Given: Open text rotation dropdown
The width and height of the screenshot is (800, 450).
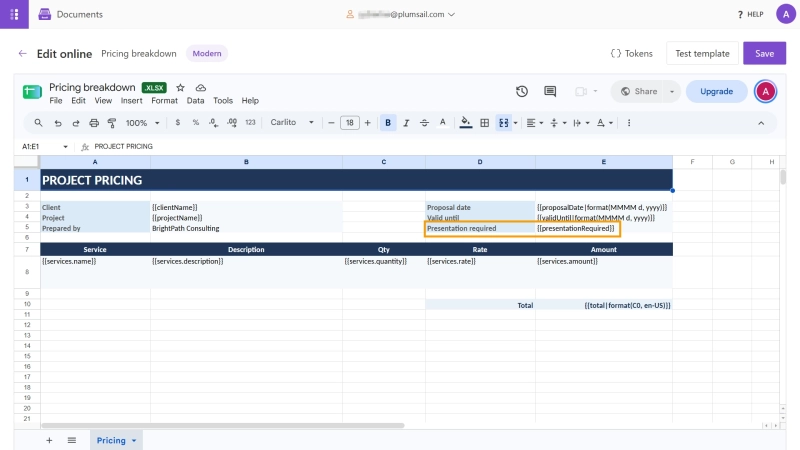Looking at the screenshot, I should pos(605,123).
